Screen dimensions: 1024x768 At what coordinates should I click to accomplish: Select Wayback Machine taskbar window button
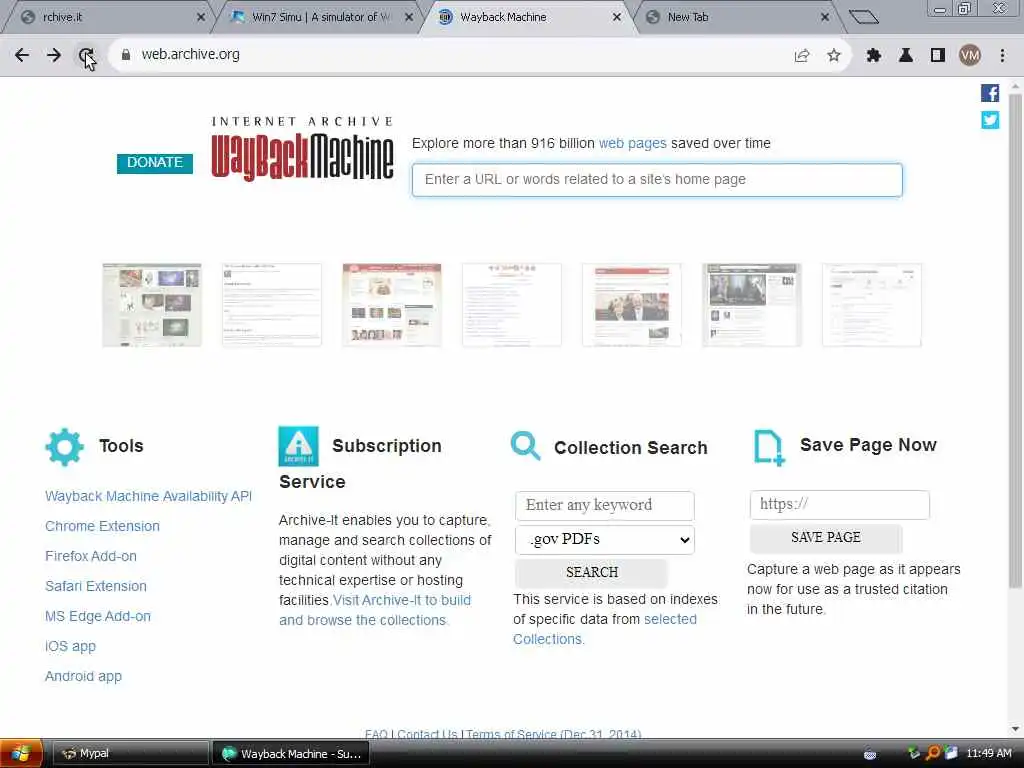coord(291,754)
